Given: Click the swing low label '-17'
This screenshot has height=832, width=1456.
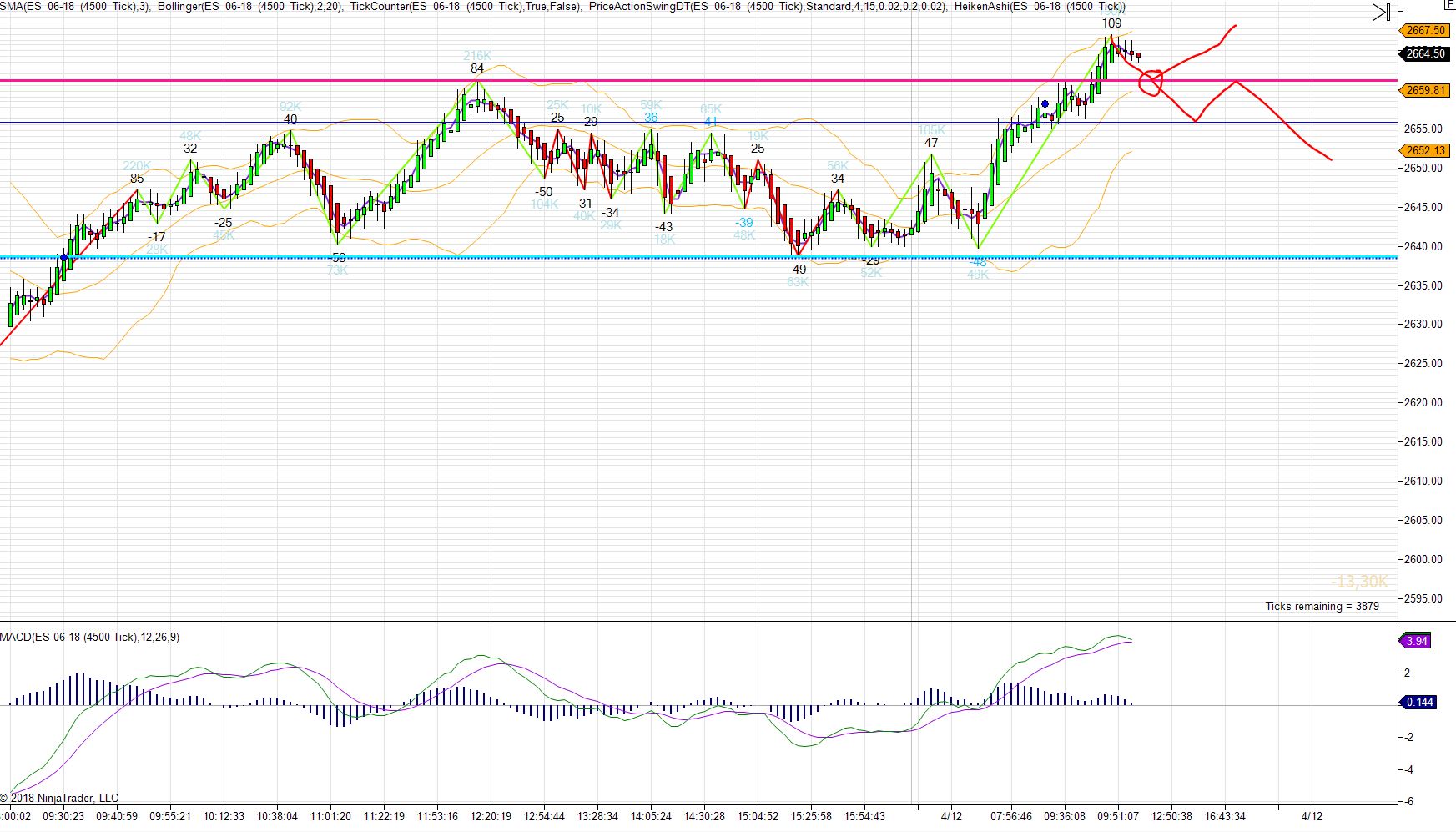Looking at the screenshot, I should [156, 237].
